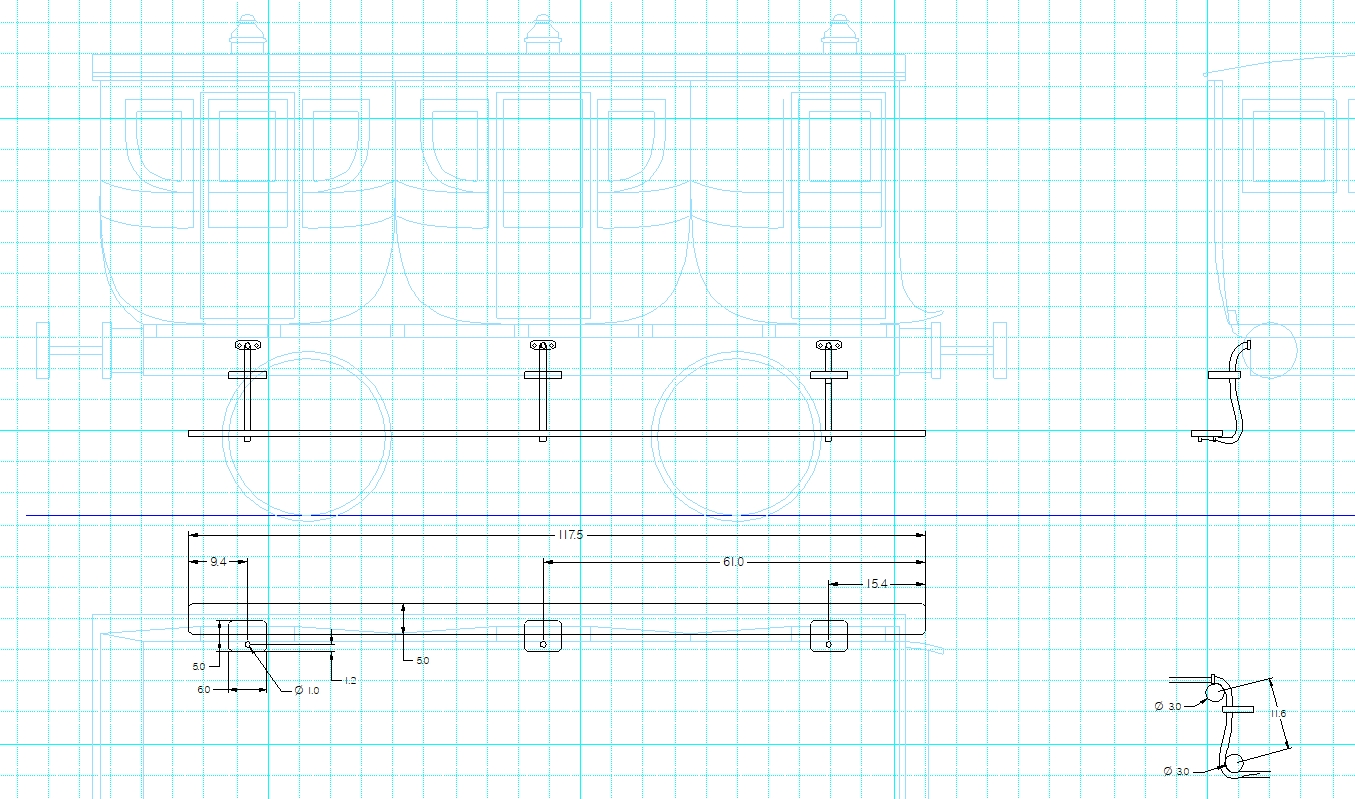Select the long footboard bar in side view
Image resolution: width=1355 pixels, height=799 pixels.
point(557,433)
